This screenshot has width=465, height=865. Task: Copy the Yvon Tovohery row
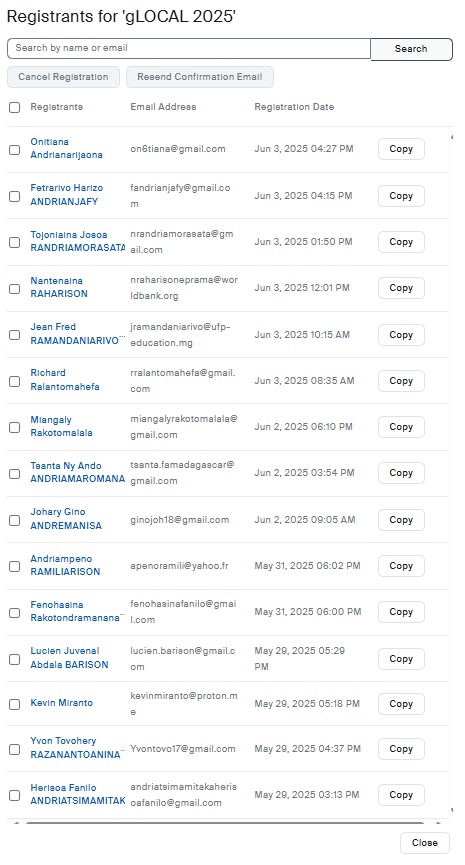(401, 749)
